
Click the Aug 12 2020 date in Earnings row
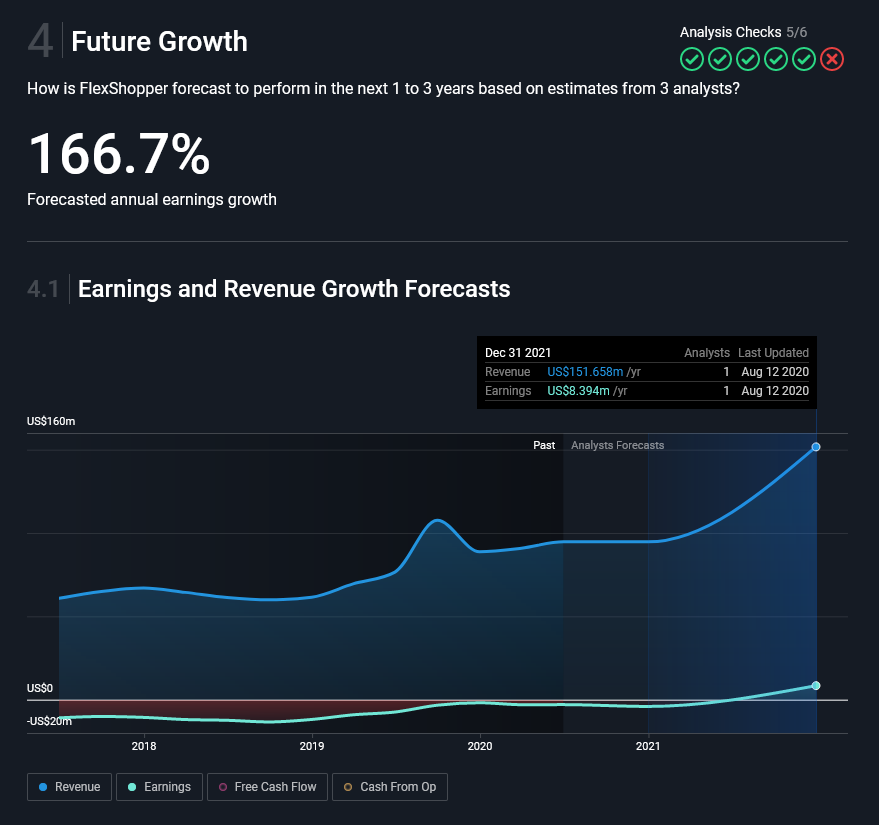pyautogui.click(x=775, y=391)
